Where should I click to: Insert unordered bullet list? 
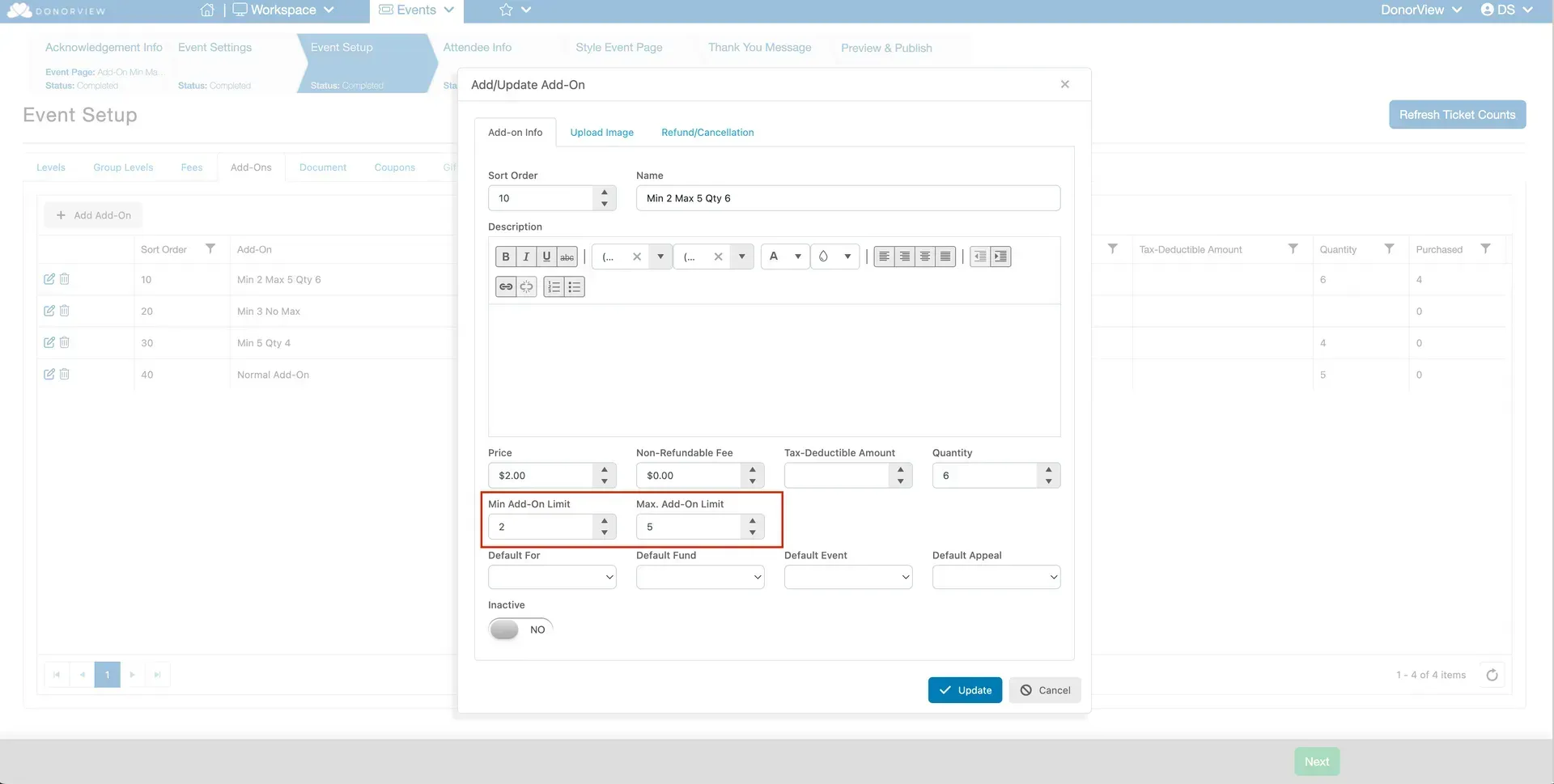tap(575, 286)
